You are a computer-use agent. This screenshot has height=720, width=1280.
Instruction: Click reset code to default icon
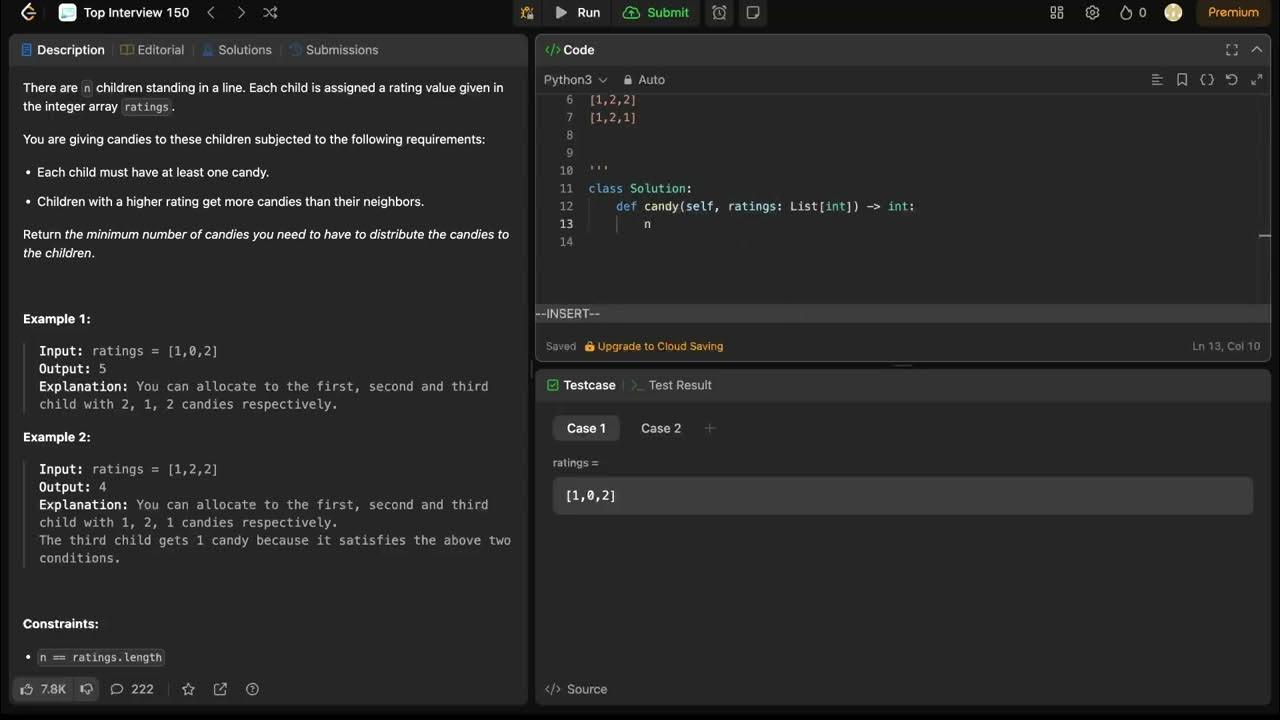tap(1232, 80)
